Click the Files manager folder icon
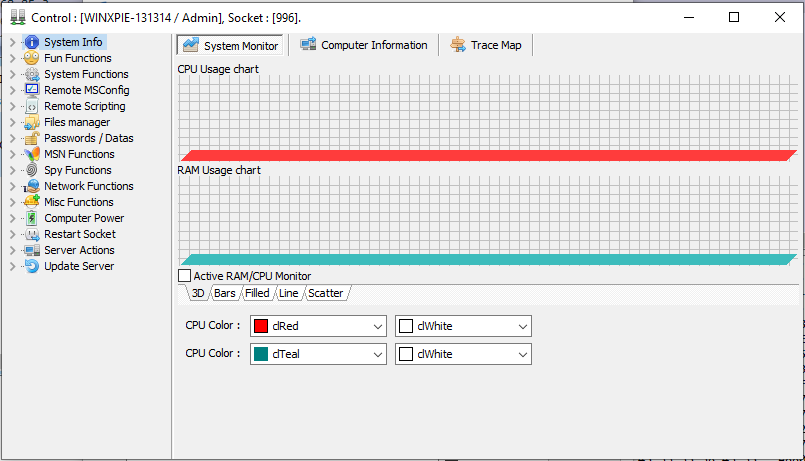The width and height of the screenshot is (805, 461). click(x=32, y=122)
